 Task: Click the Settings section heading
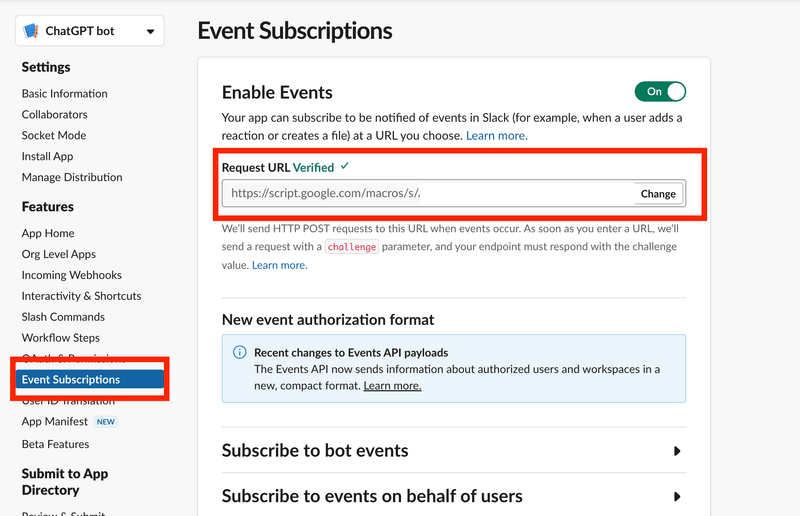(x=46, y=67)
